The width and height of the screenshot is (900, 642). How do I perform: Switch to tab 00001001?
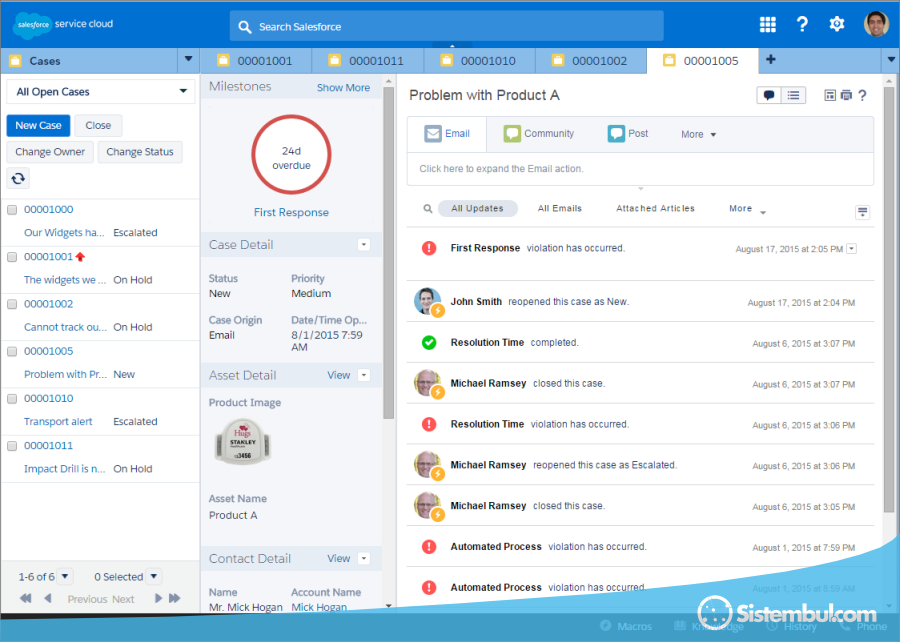256,61
